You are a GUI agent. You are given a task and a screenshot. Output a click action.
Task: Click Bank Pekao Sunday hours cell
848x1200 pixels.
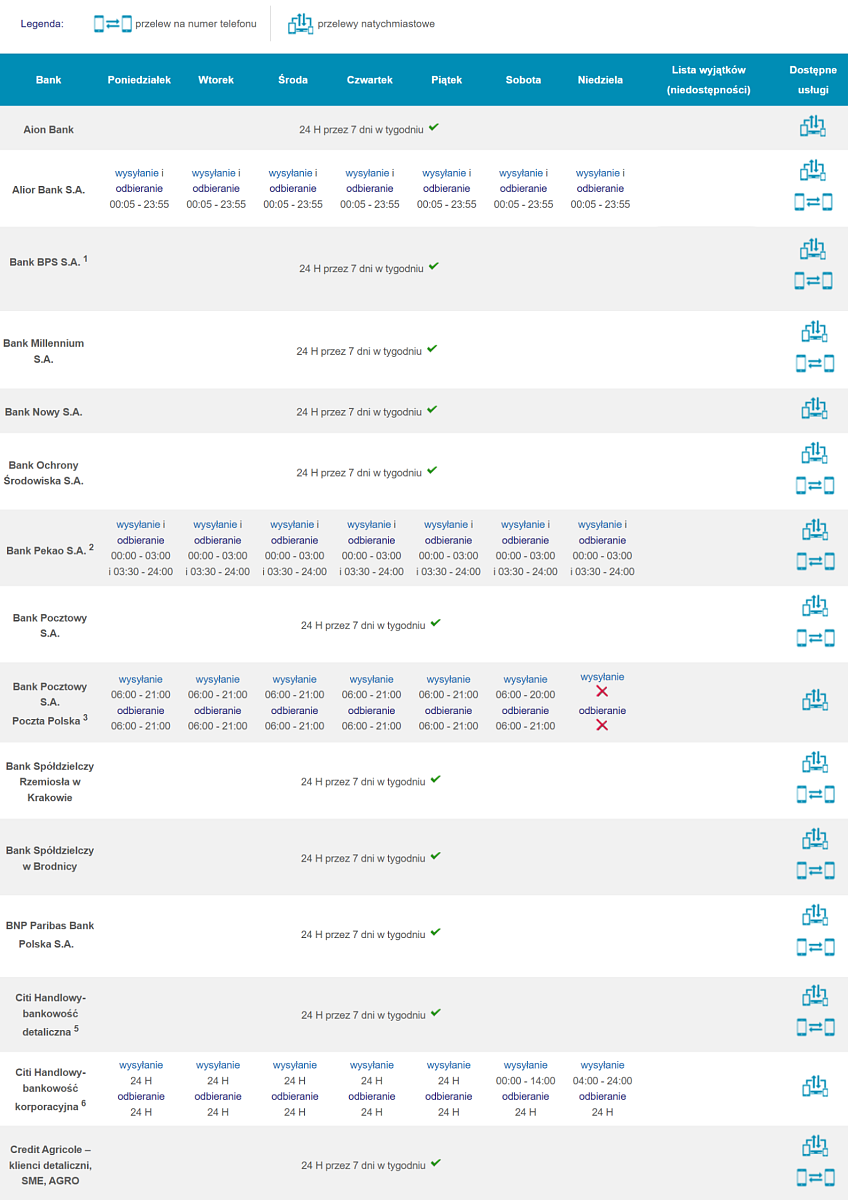602,548
